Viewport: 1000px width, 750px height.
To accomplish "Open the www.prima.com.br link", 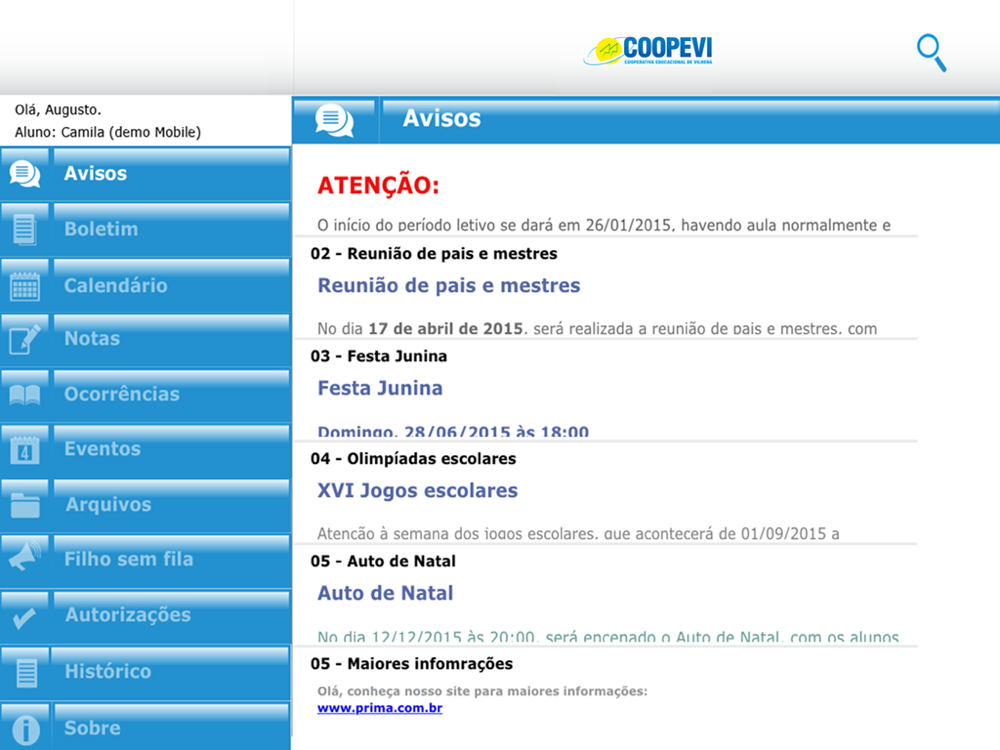I will tap(379, 708).
